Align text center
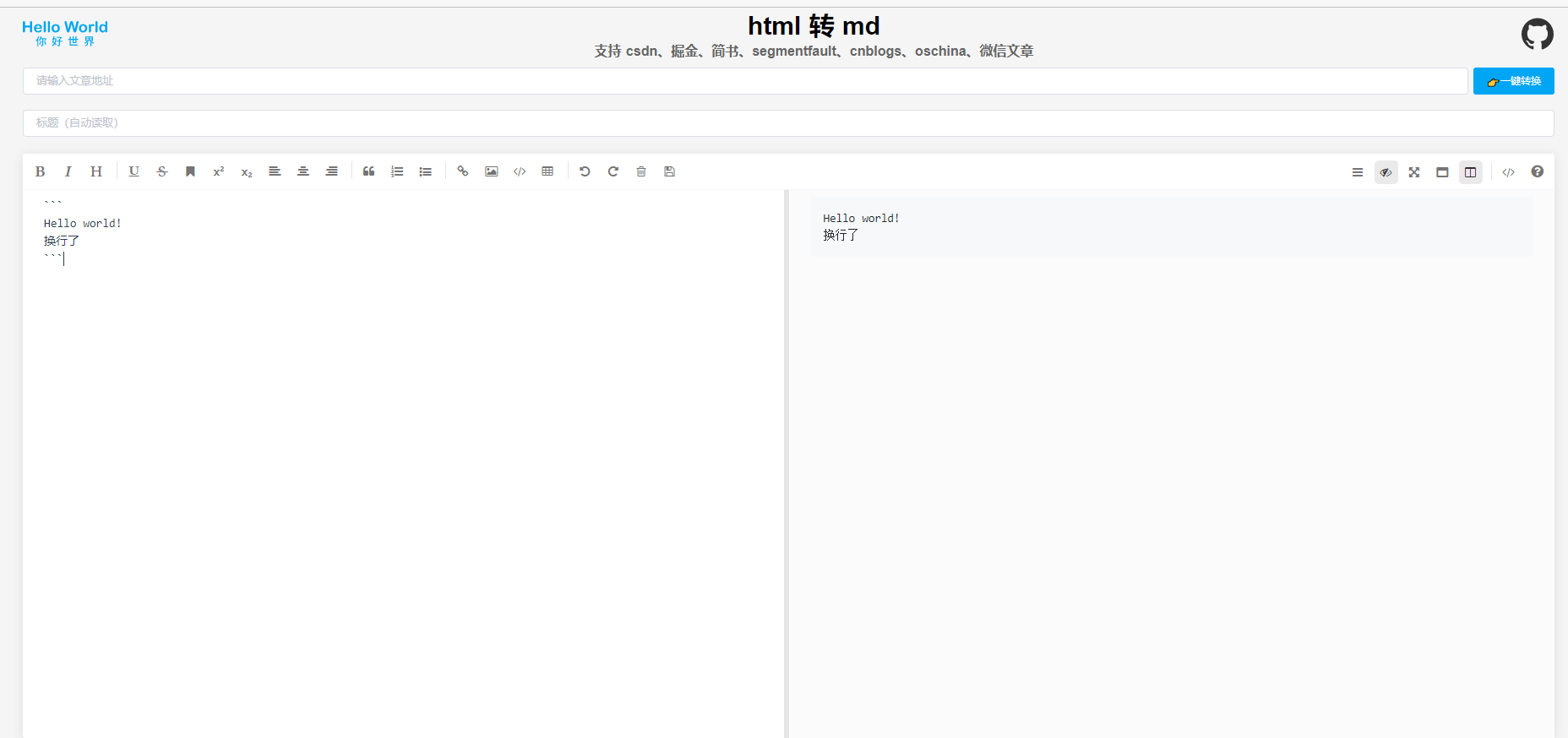Image resolution: width=1568 pixels, height=738 pixels. tap(303, 171)
